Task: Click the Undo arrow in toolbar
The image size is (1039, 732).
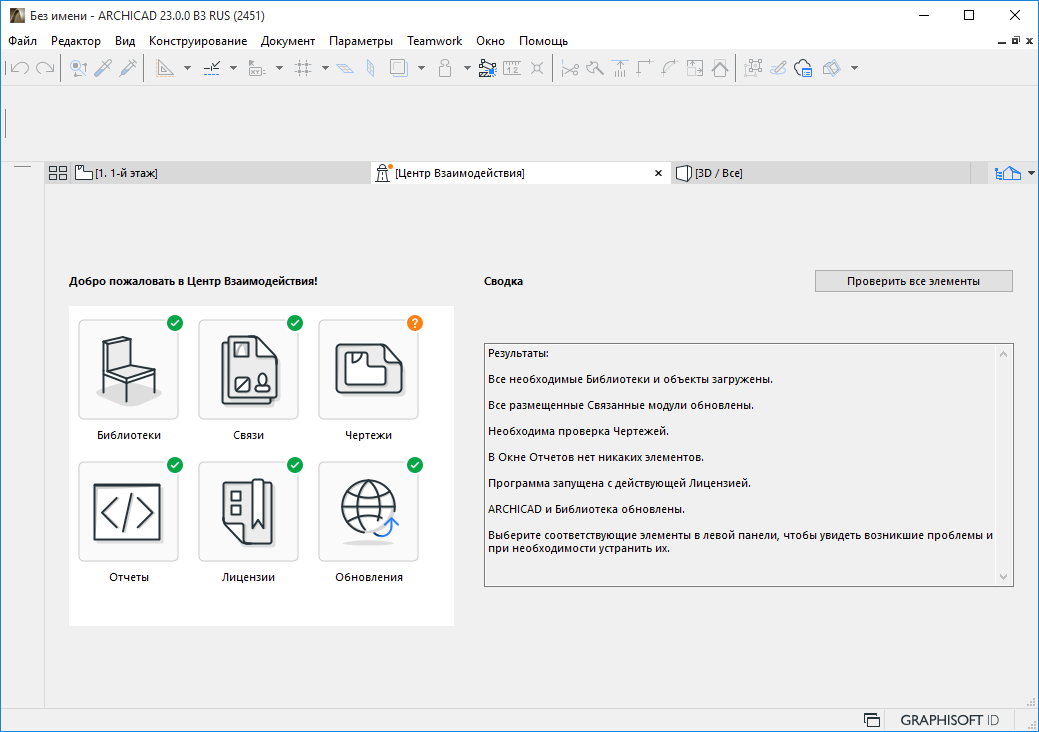Action: click(20, 68)
